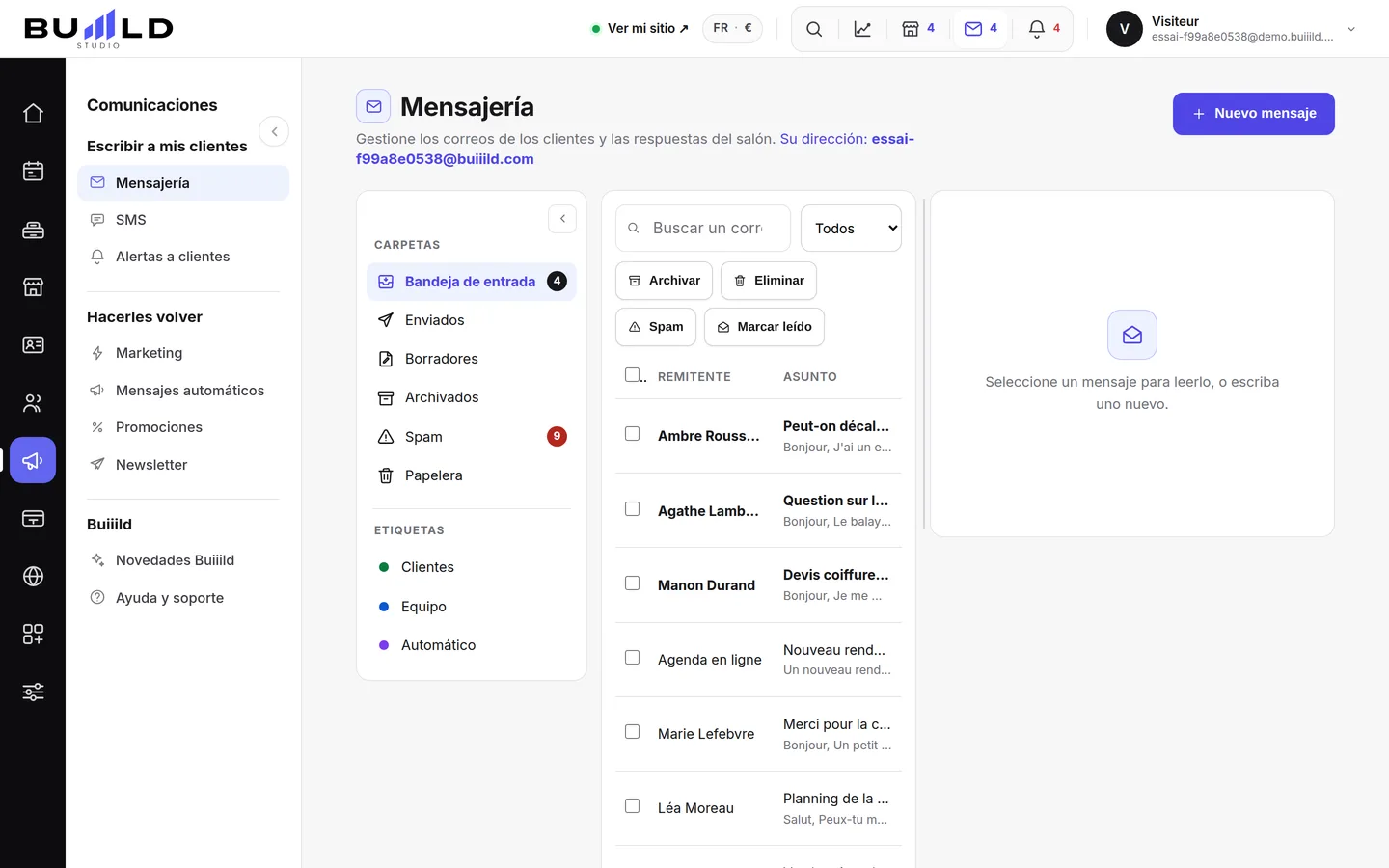Viewport: 1389px width, 868px height.
Task: Open the notifications bell icon
Action: point(1044,29)
